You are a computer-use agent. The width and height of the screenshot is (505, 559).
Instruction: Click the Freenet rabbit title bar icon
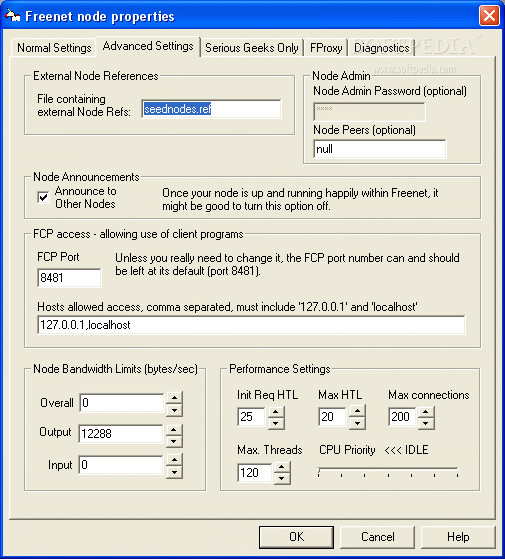[x=13, y=16]
